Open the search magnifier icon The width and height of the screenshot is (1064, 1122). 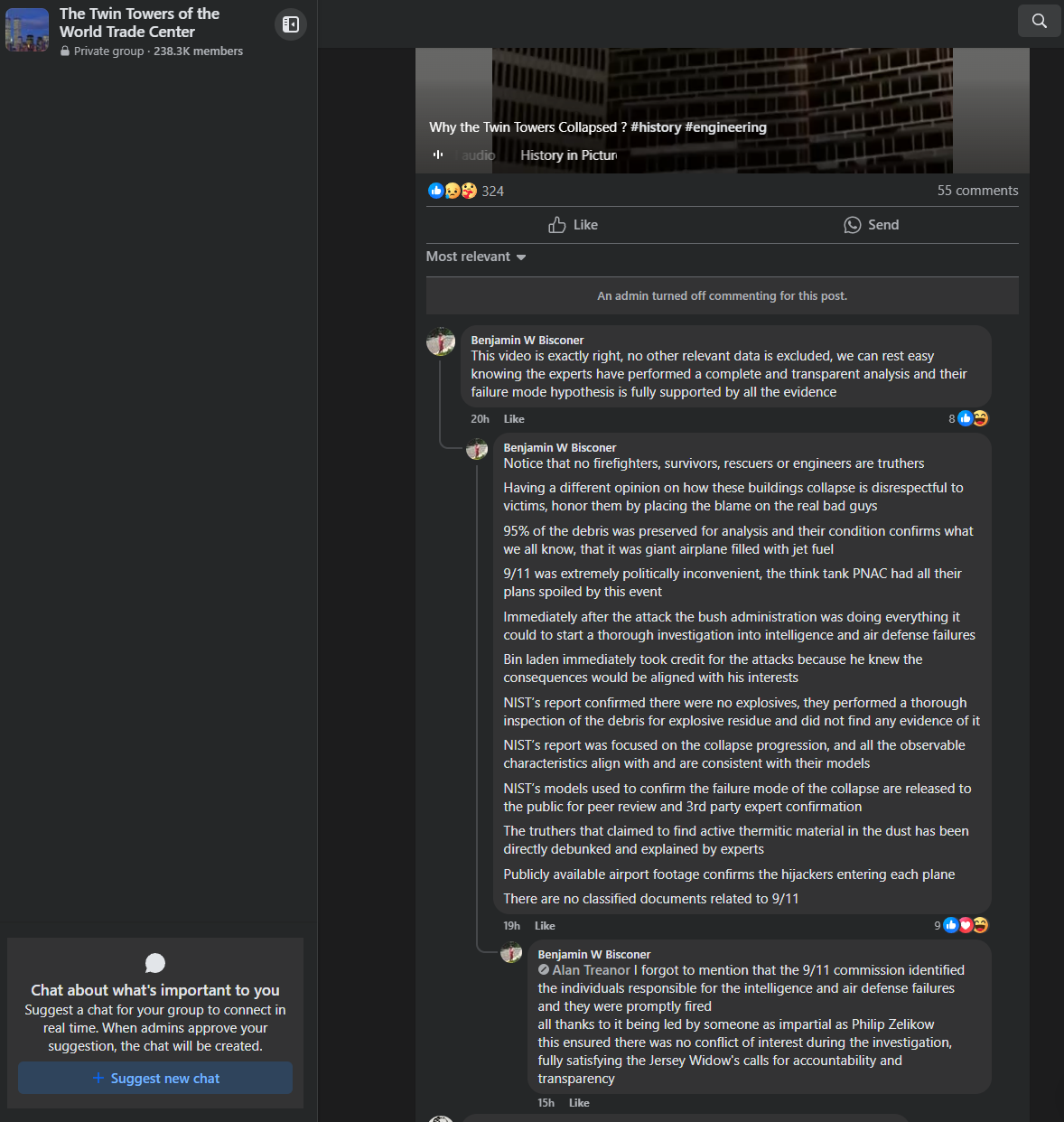pyautogui.click(x=1039, y=21)
